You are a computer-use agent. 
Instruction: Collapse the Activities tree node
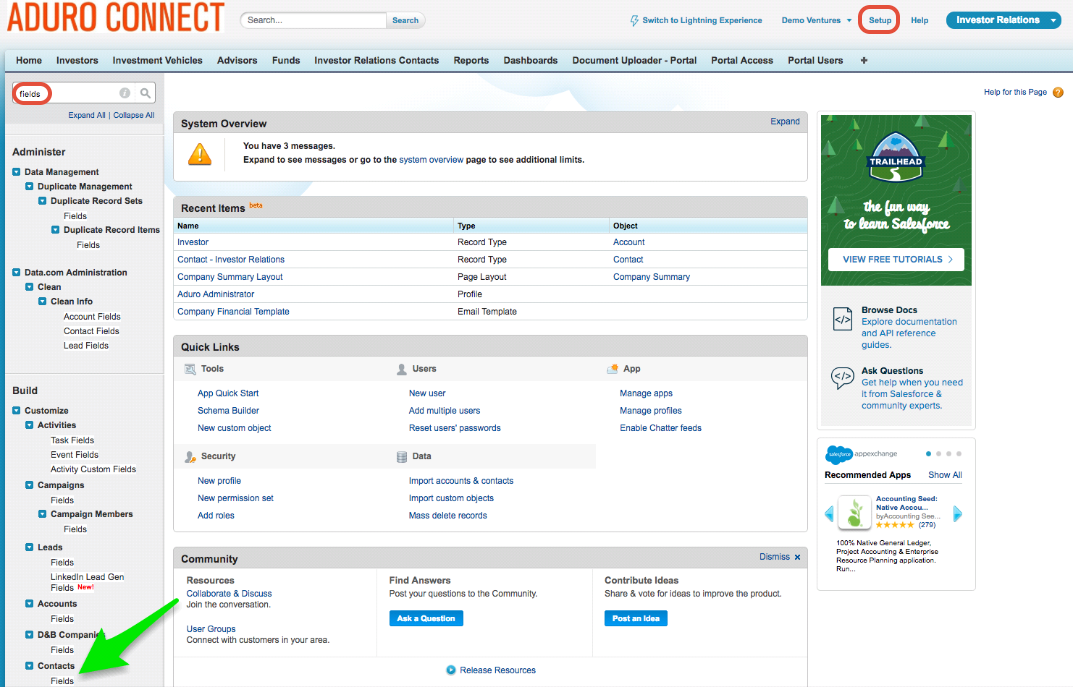coord(29,425)
